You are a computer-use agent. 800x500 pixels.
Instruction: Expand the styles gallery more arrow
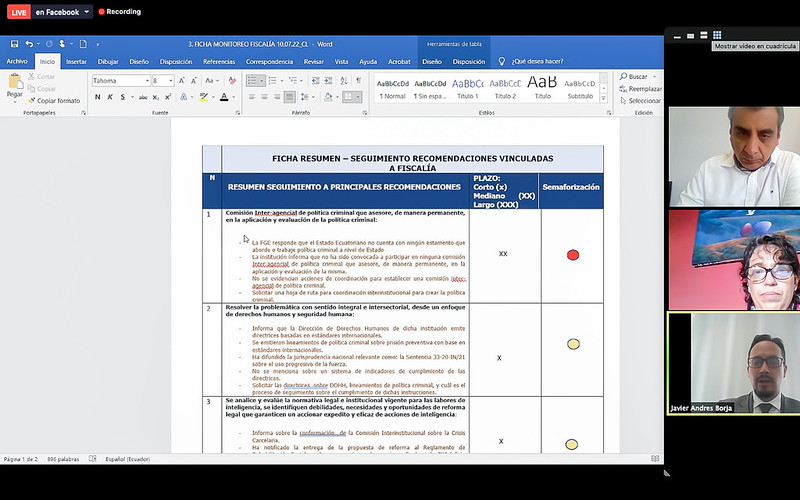pos(604,98)
